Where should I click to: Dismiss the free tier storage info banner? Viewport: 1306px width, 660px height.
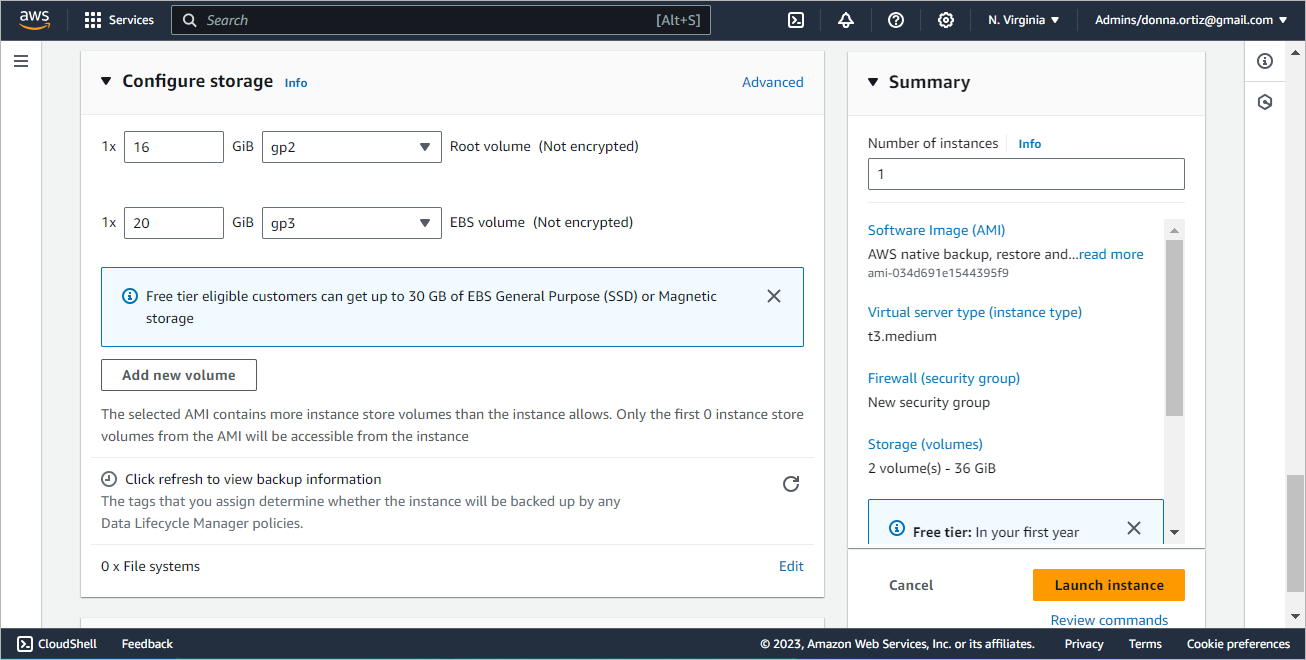pos(773,296)
